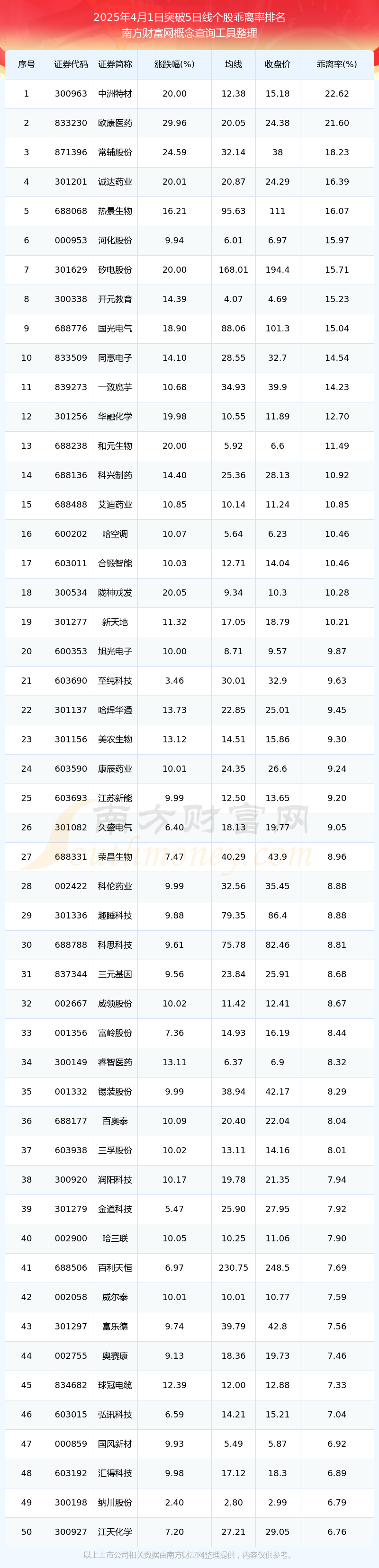Click stock code 688776
This screenshot has height=1568, width=379.
click(71, 329)
